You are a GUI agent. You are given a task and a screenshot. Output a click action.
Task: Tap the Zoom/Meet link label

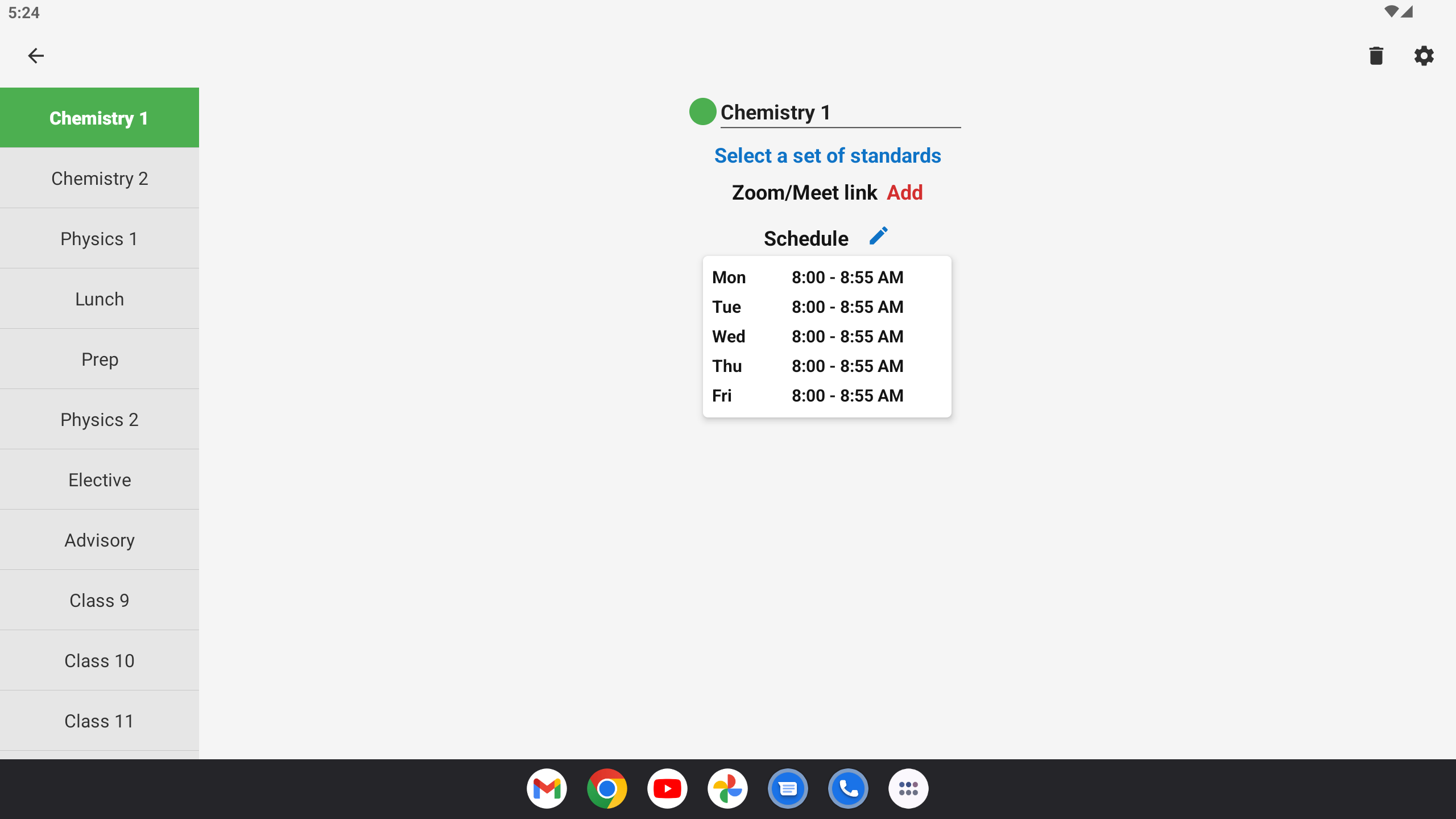804,193
